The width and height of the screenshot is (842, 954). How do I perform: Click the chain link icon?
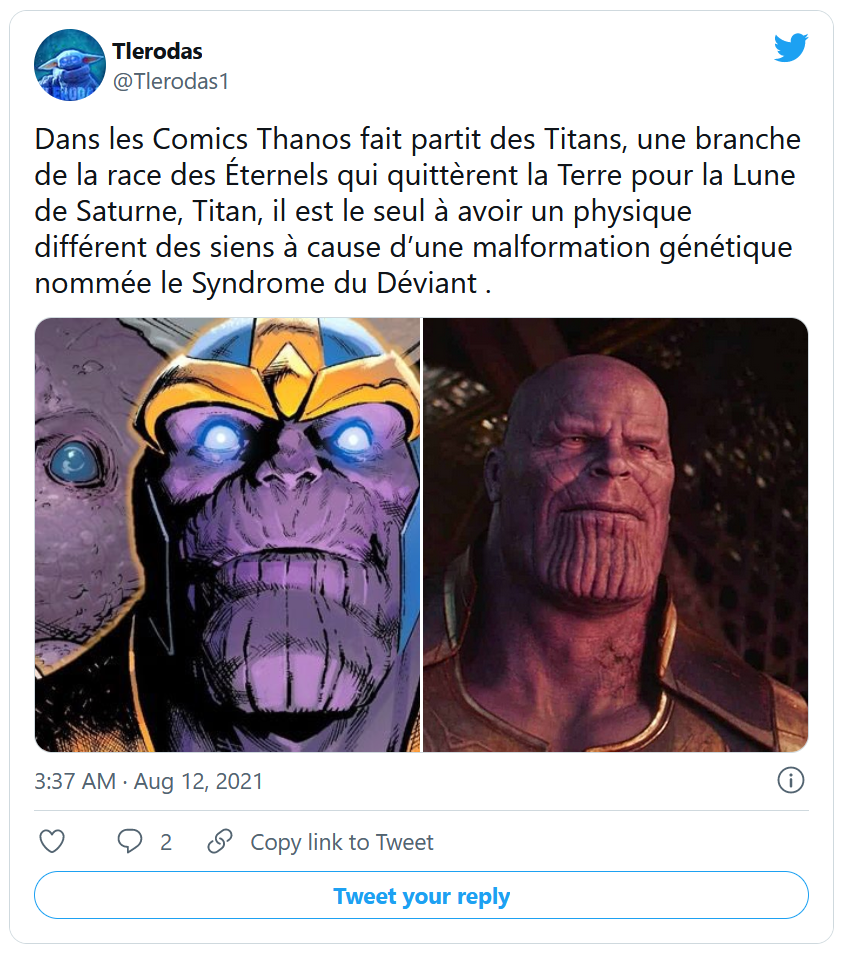220,841
